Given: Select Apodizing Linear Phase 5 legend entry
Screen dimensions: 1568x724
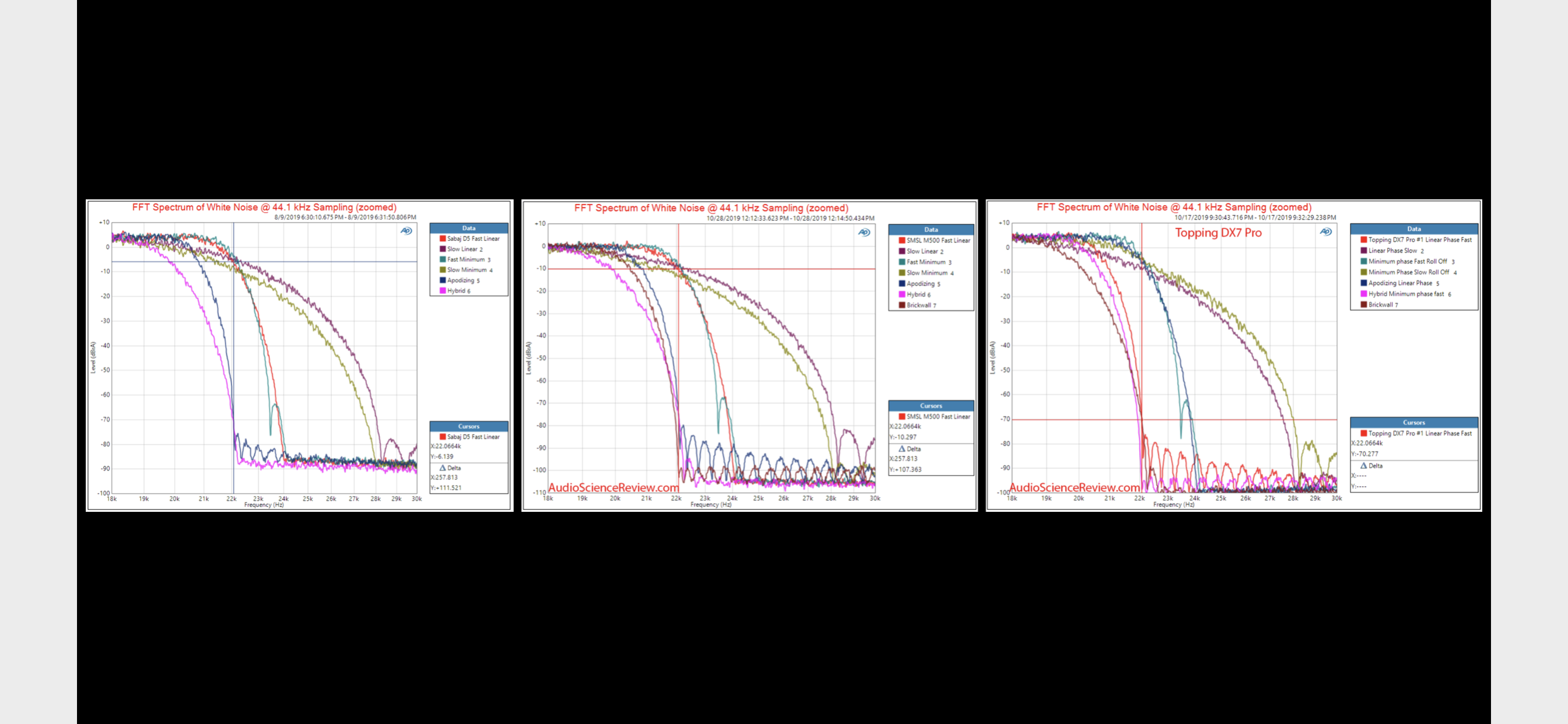Looking at the screenshot, I should pyautogui.click(x=1401, y=283).
